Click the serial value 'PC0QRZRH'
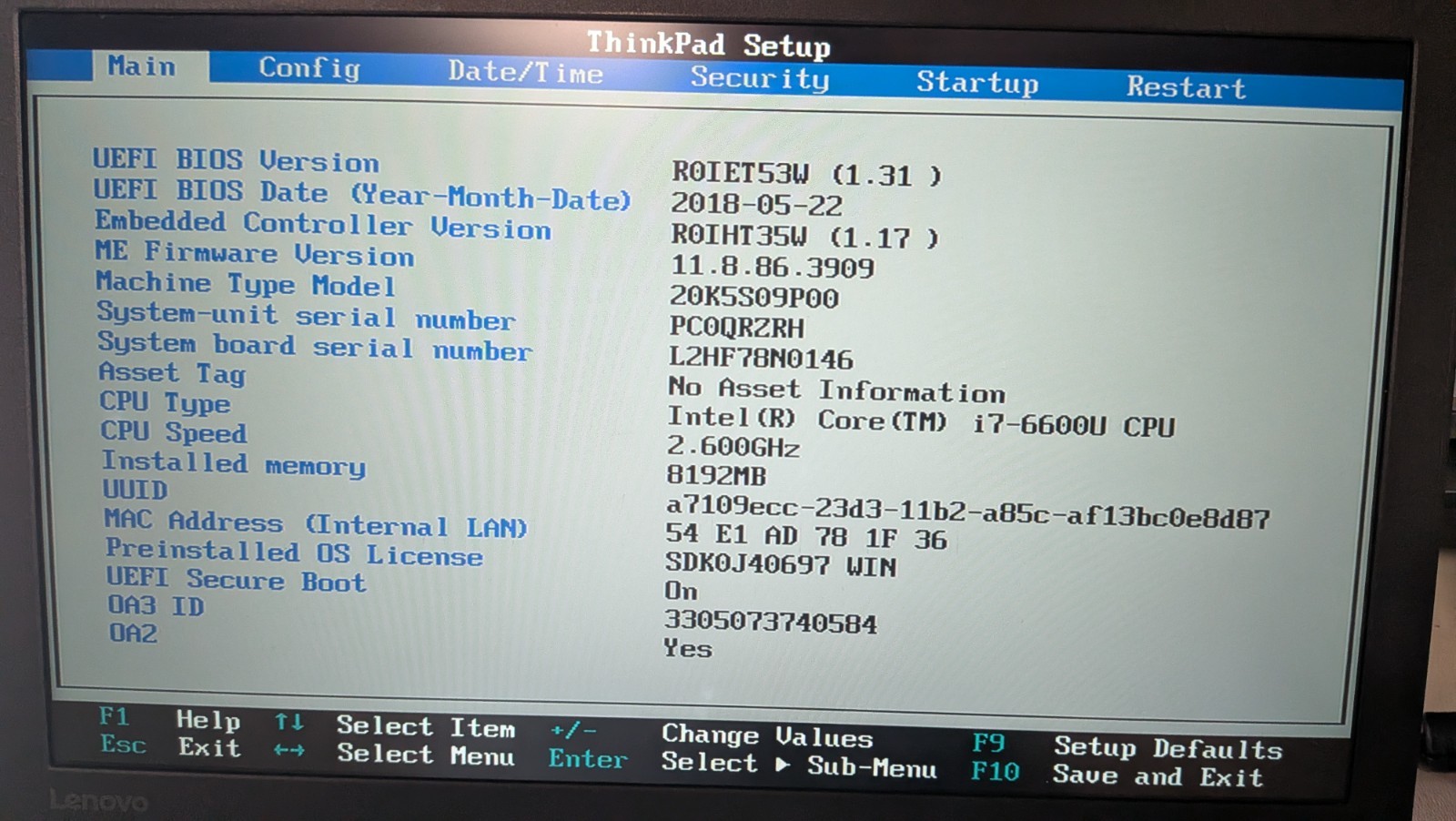Viewport: 1456px width, 821px height. tap(737, 327)
